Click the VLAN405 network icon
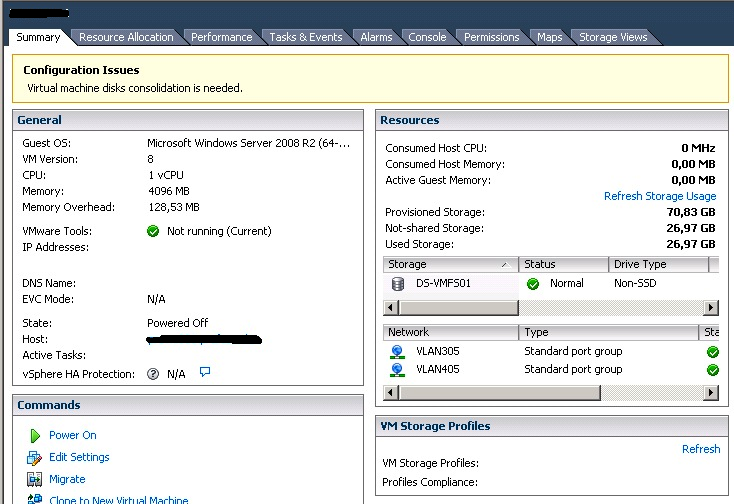 [397, 370]
